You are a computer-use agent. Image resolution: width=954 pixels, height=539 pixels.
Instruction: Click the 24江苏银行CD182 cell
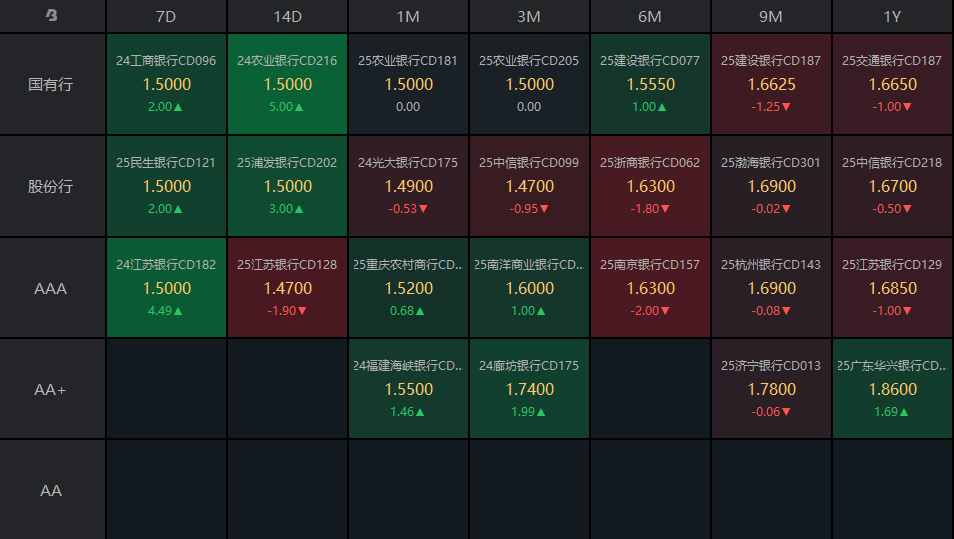(x=166, y=288)
